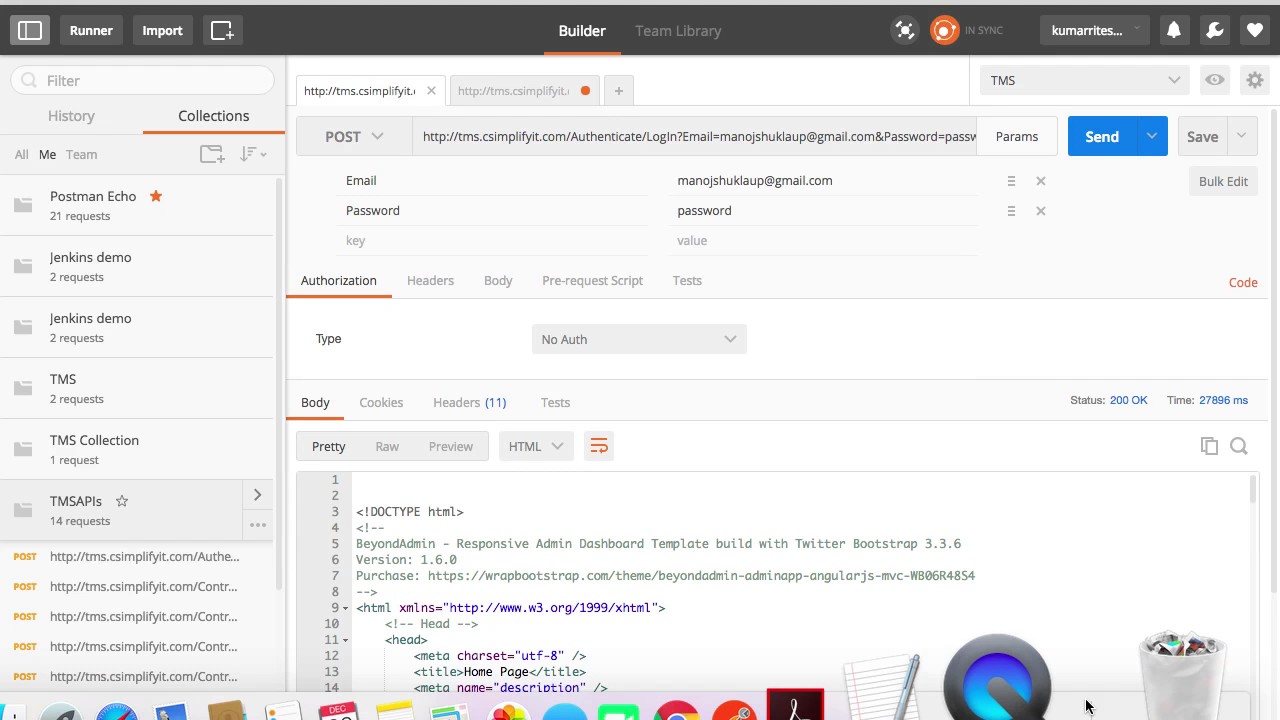
Task: Add a new collection folder icon
Action: (x=212, y=154)
